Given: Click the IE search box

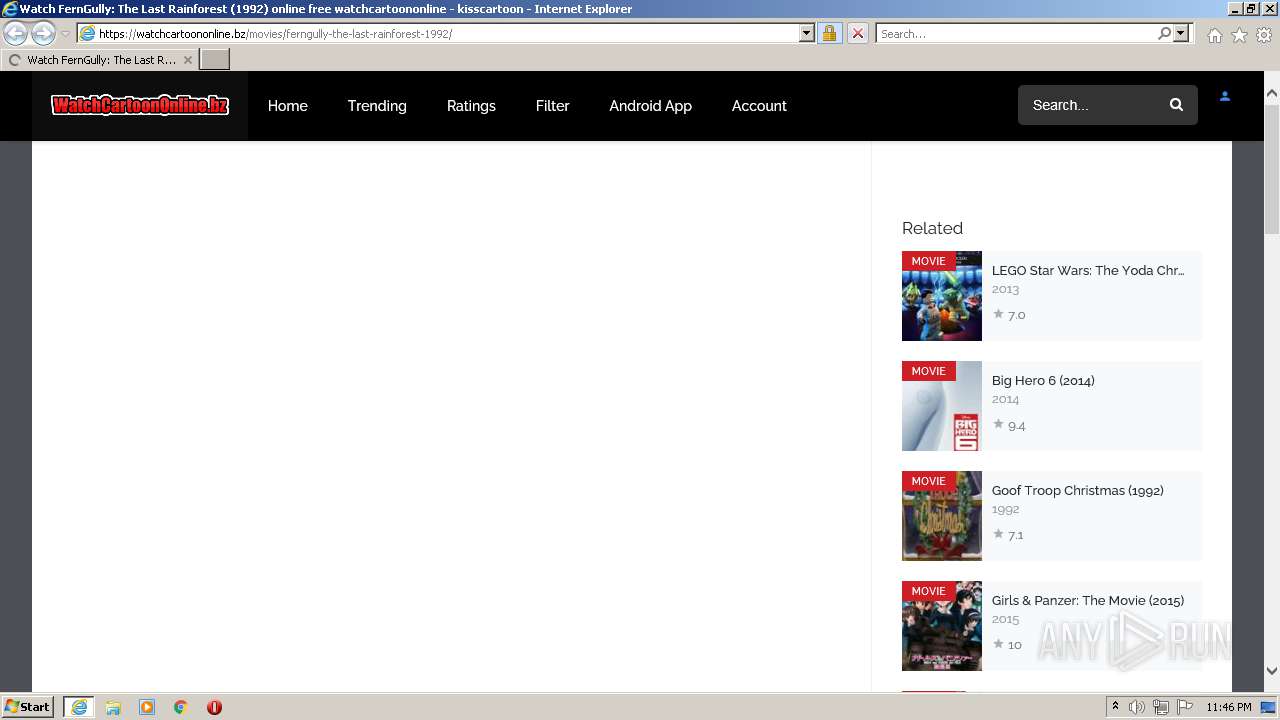Looking at the screenshot, I should 1015,33.
